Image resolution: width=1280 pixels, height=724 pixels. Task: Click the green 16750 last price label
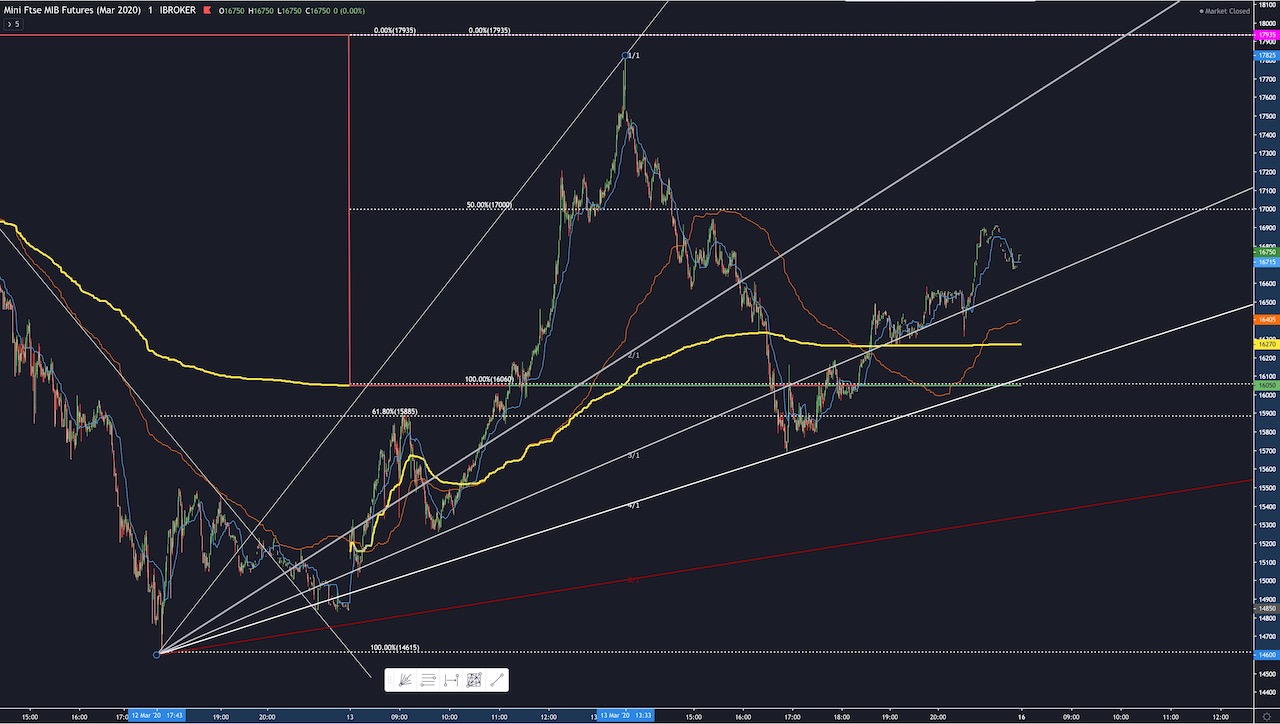(x=1265, y=252)
